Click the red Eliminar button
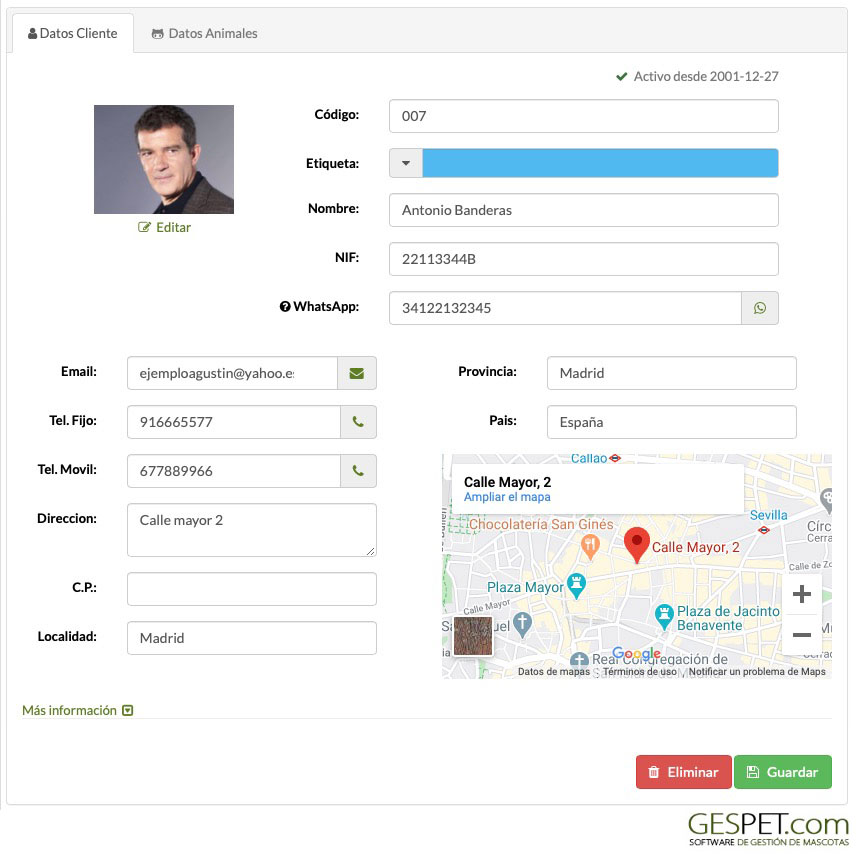 (x=684, y=772)
